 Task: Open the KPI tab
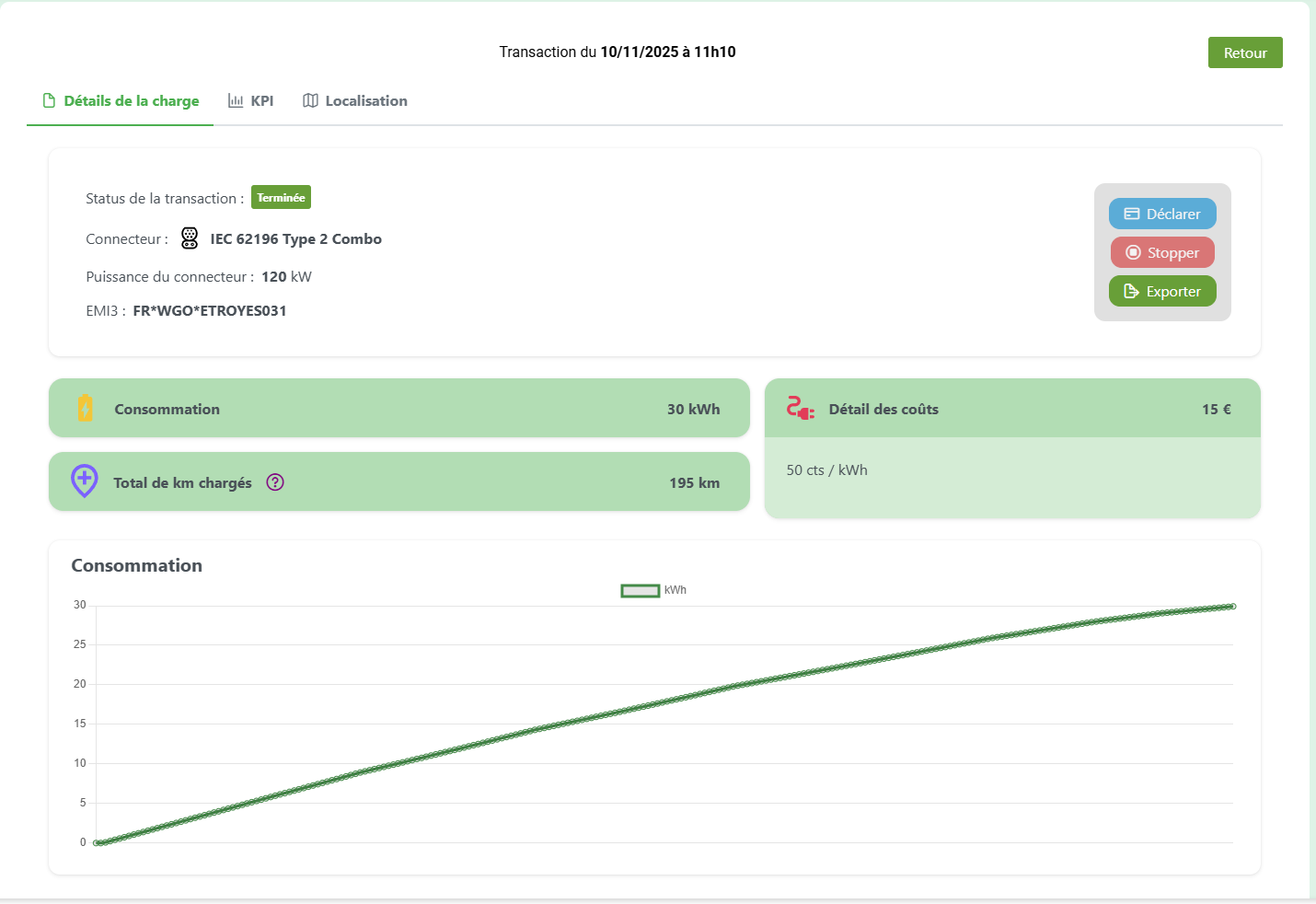tap(261, 101)
